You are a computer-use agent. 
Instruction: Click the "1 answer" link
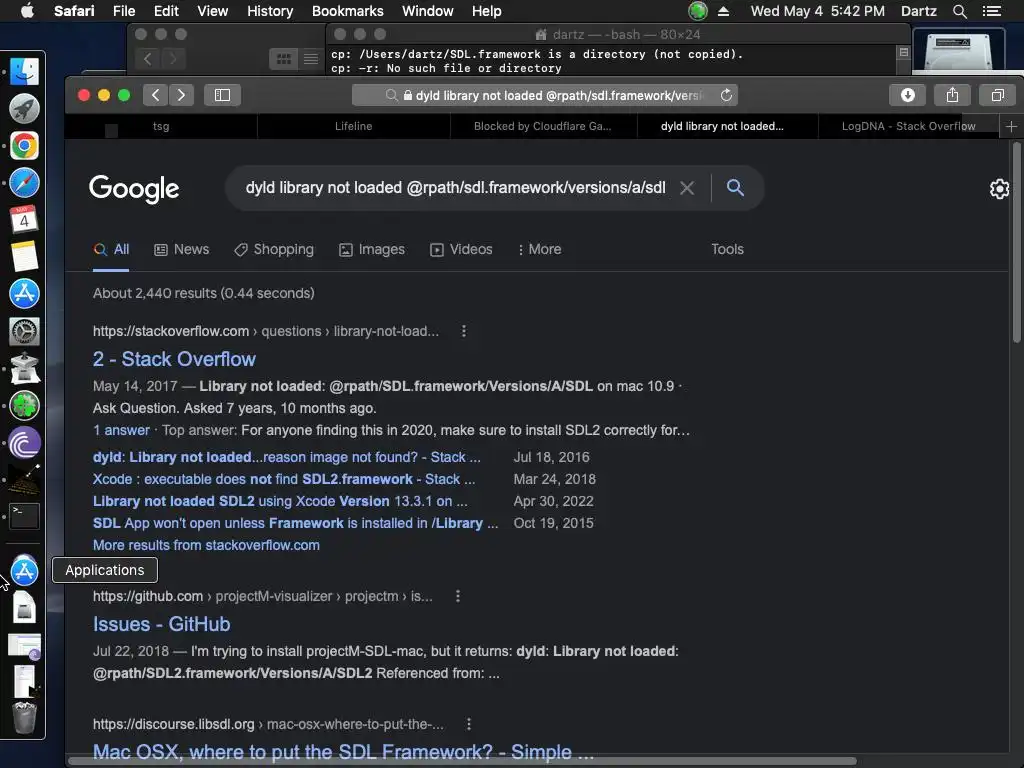point(121,430)
